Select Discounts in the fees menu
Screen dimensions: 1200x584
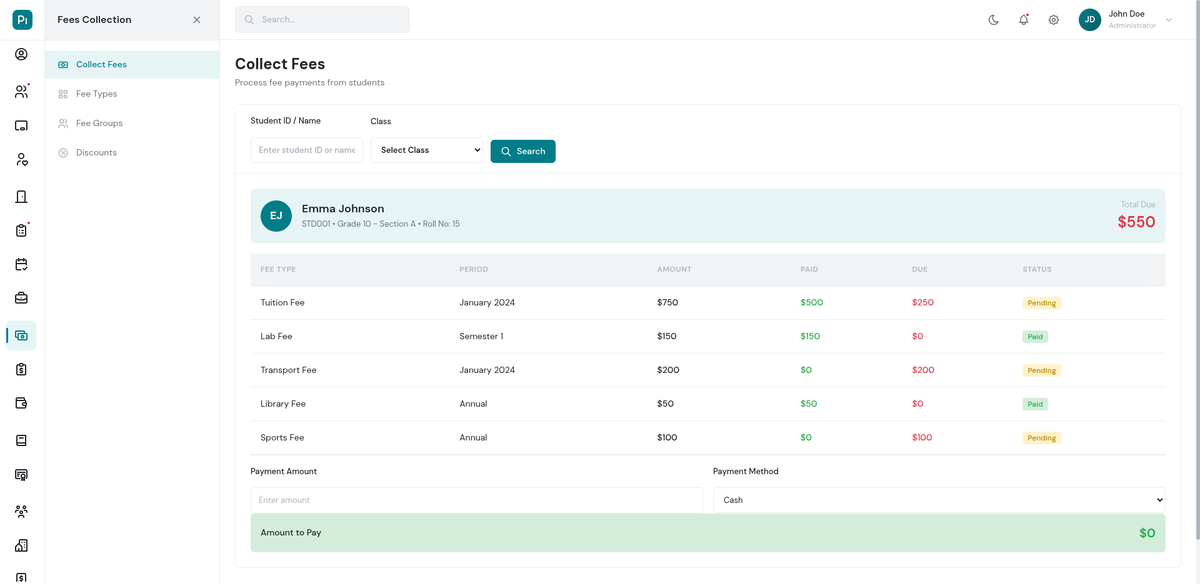[96, 153]
